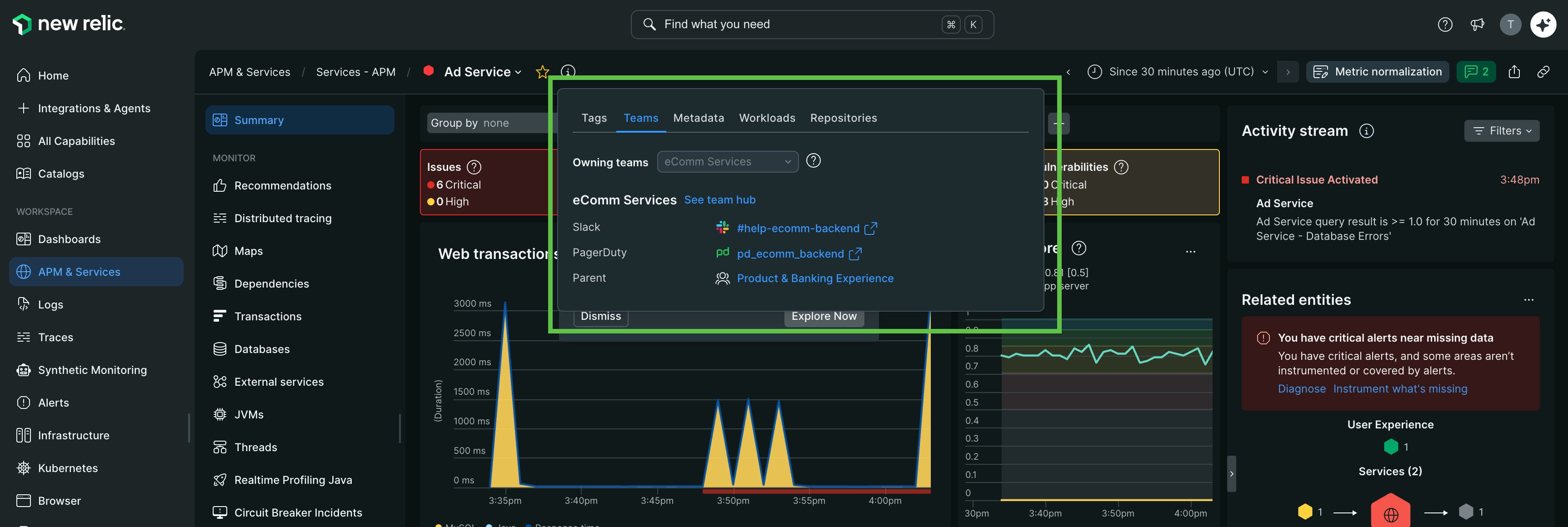
Task: Copy permalink using the link icon
Action: [x=1543, y=72]
